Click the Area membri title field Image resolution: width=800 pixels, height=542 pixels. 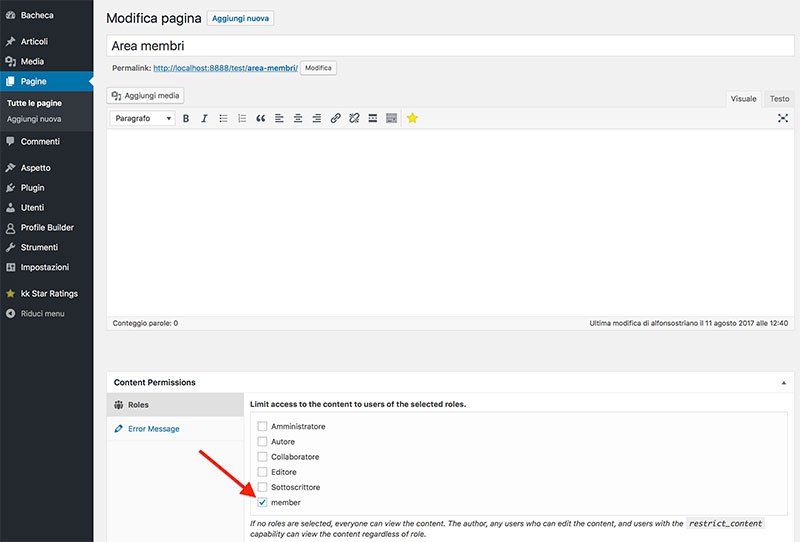point(450,46)
